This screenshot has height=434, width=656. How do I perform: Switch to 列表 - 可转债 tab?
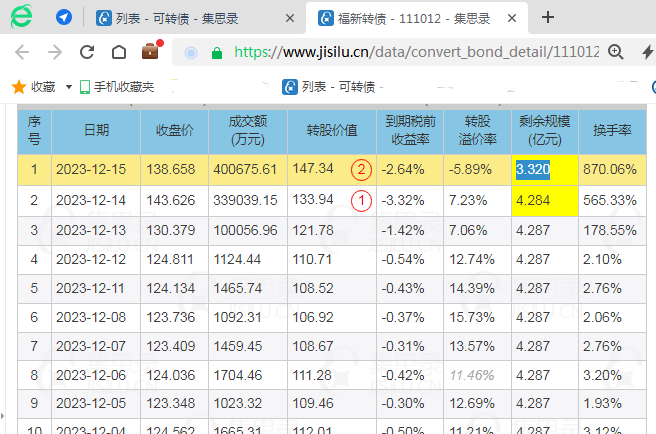(x=185, y=18)
